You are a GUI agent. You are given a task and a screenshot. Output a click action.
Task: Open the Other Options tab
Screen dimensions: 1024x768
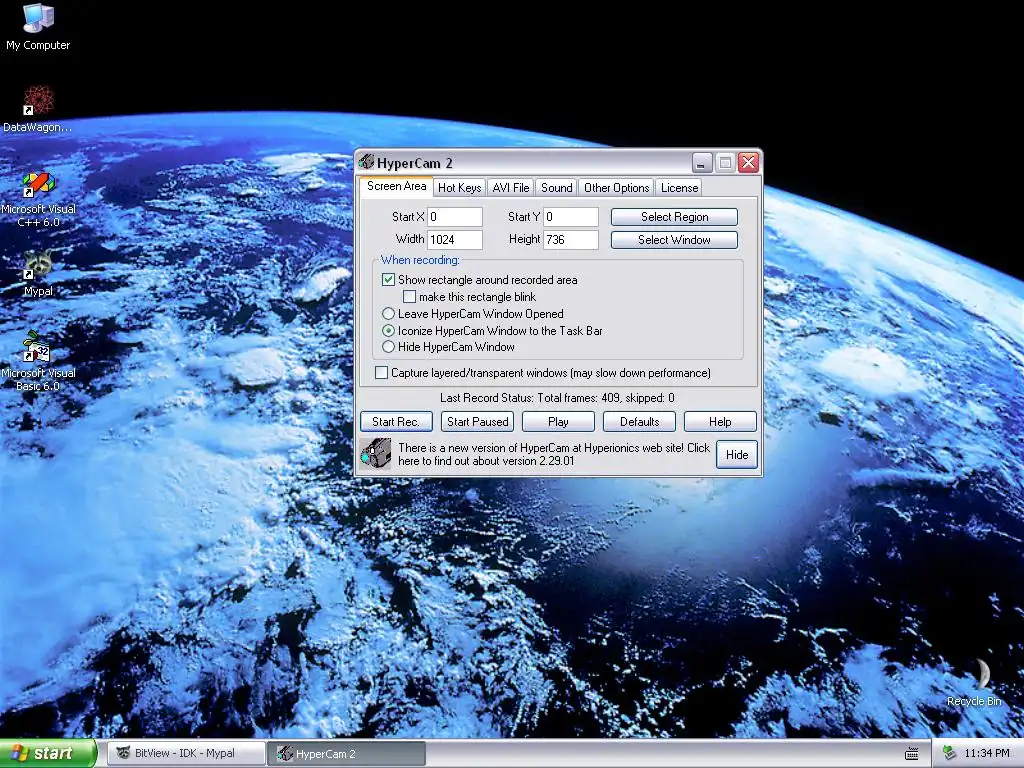616,187
